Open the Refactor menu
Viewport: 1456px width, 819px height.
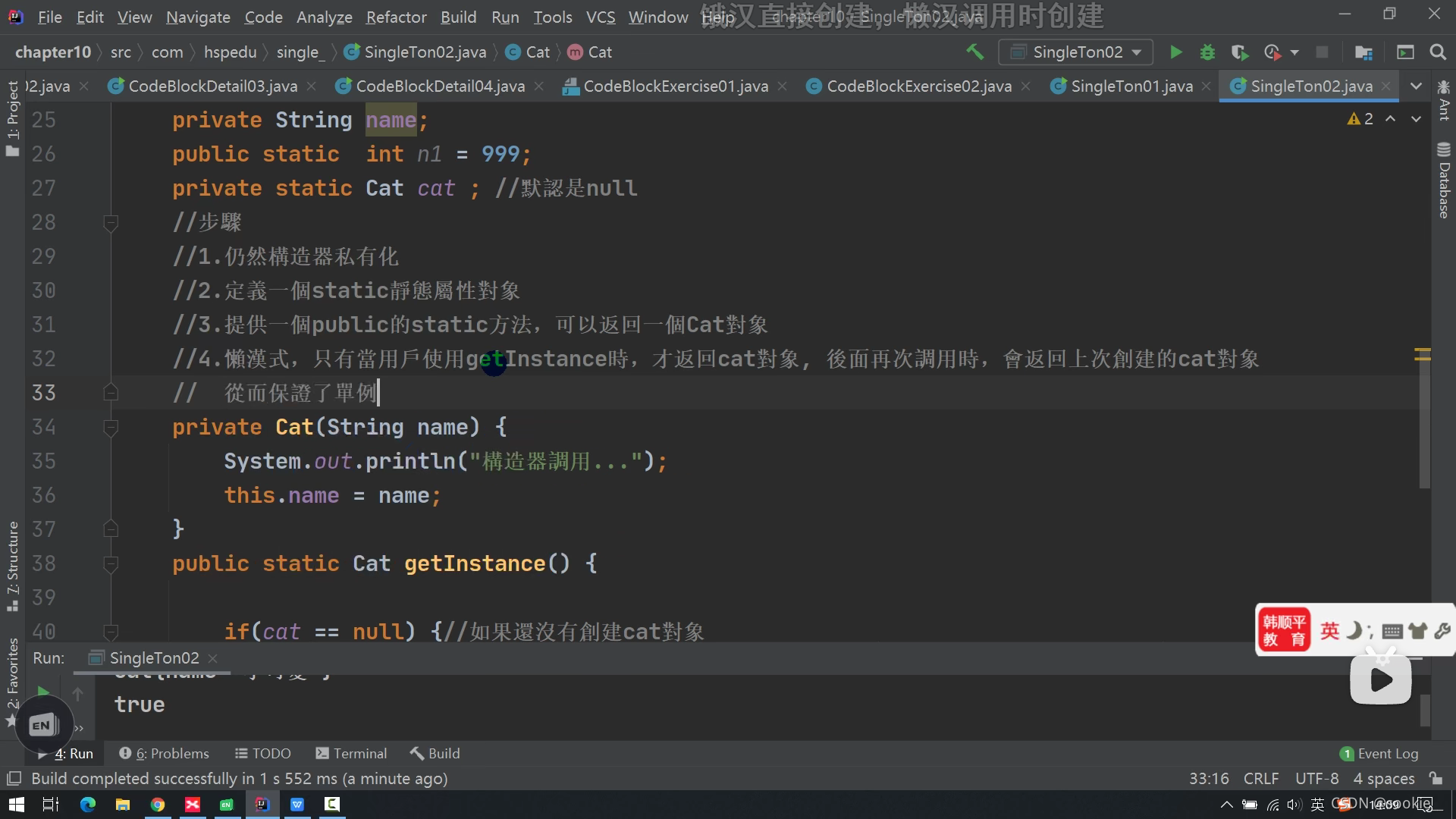click(x=396, y=17)
